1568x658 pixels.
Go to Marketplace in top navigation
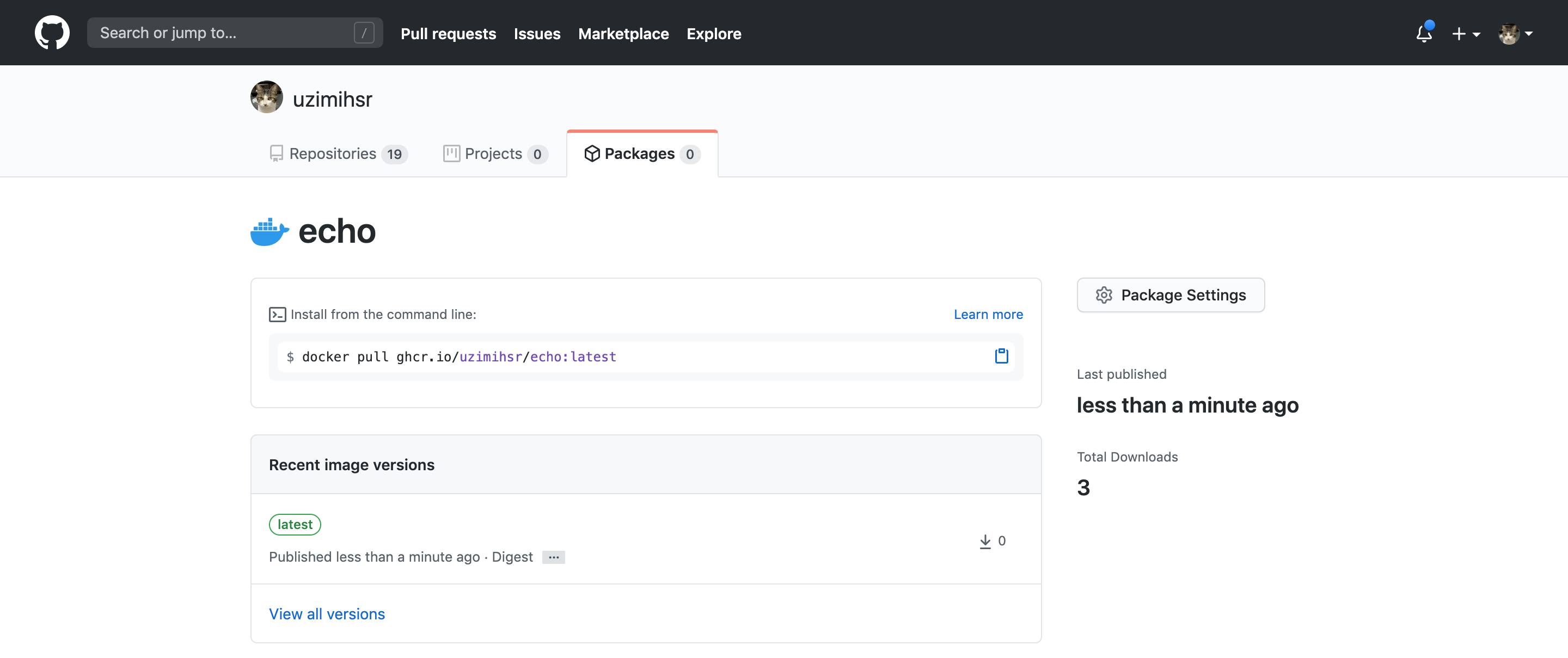pyautogui.click(x=623, y=34)
